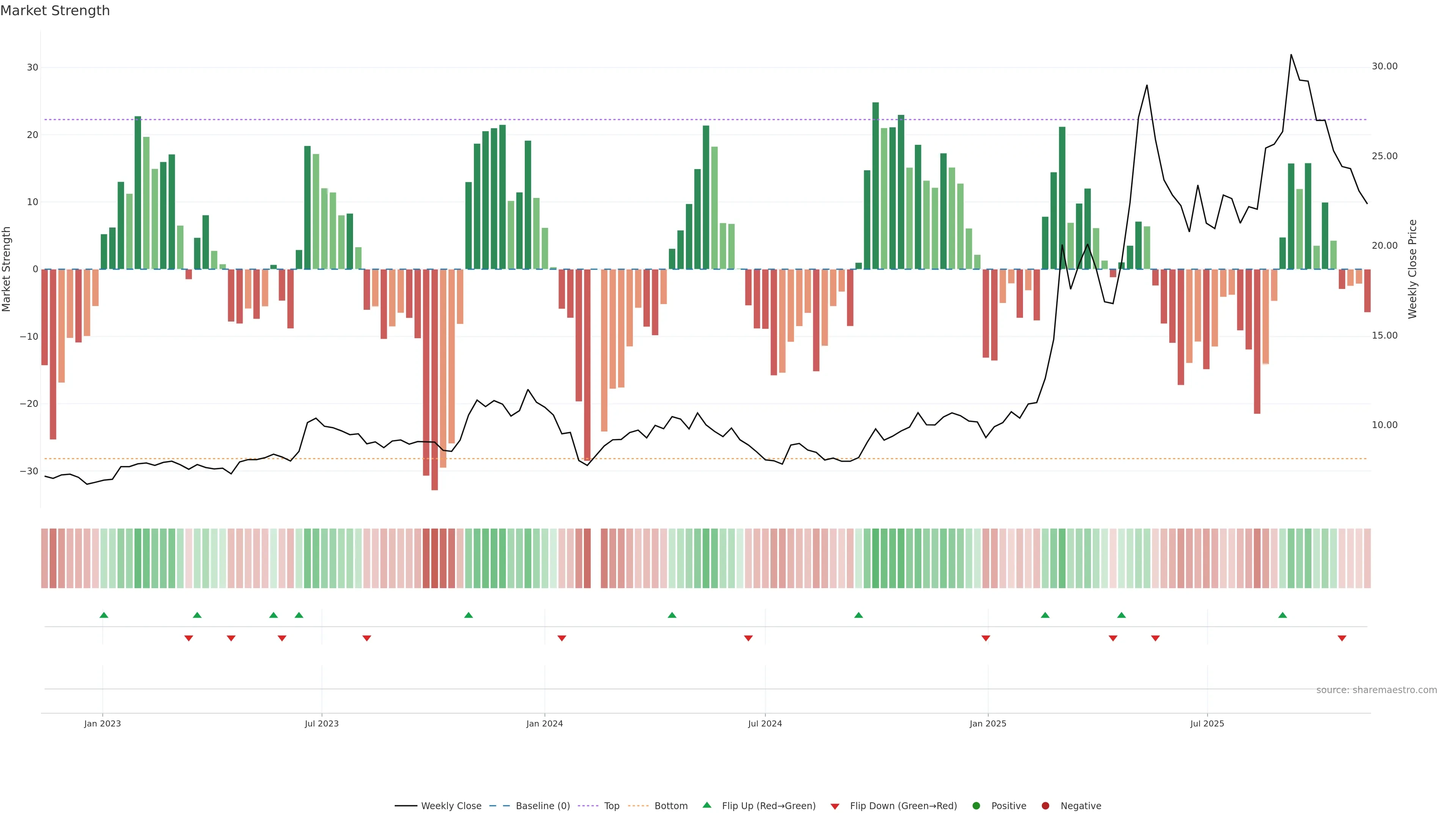Click the red flip-down triangle just before Jul 2024

pyautogui.click(x=748, y=638)
